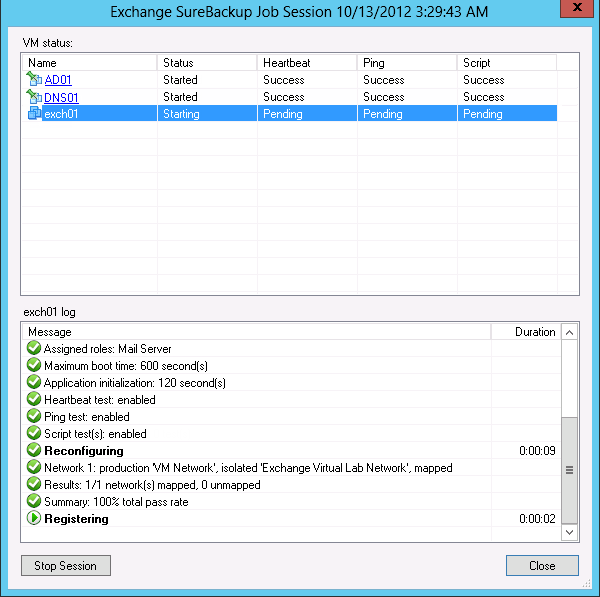The image size is (600, 597).
Task: Click the Results networks mapped status icon
Action: pos(34,484)
